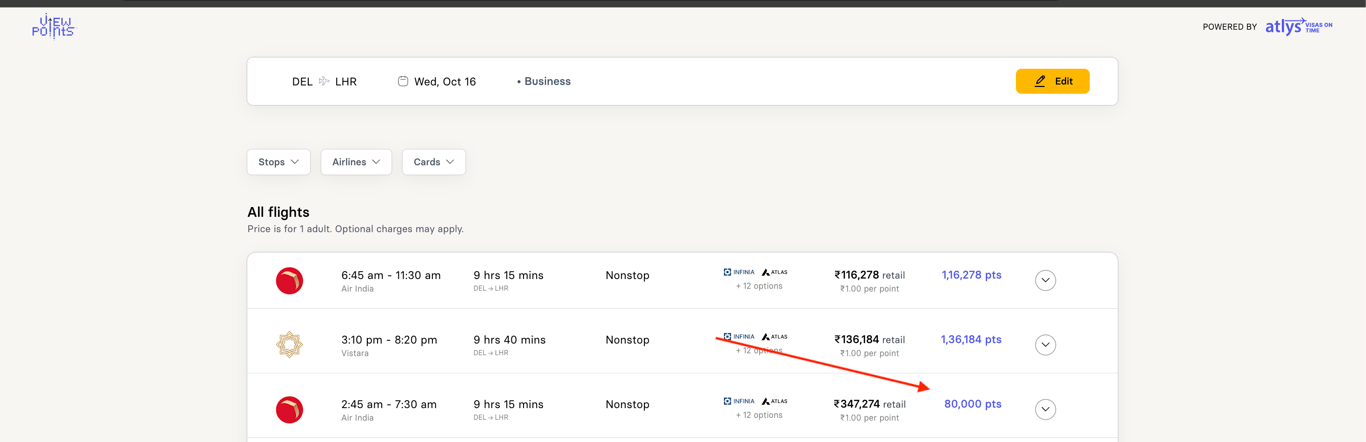Expand the Vistara 3:10 pm flight details
This screenshot has height=442, width=1366.
(1045, 345)
